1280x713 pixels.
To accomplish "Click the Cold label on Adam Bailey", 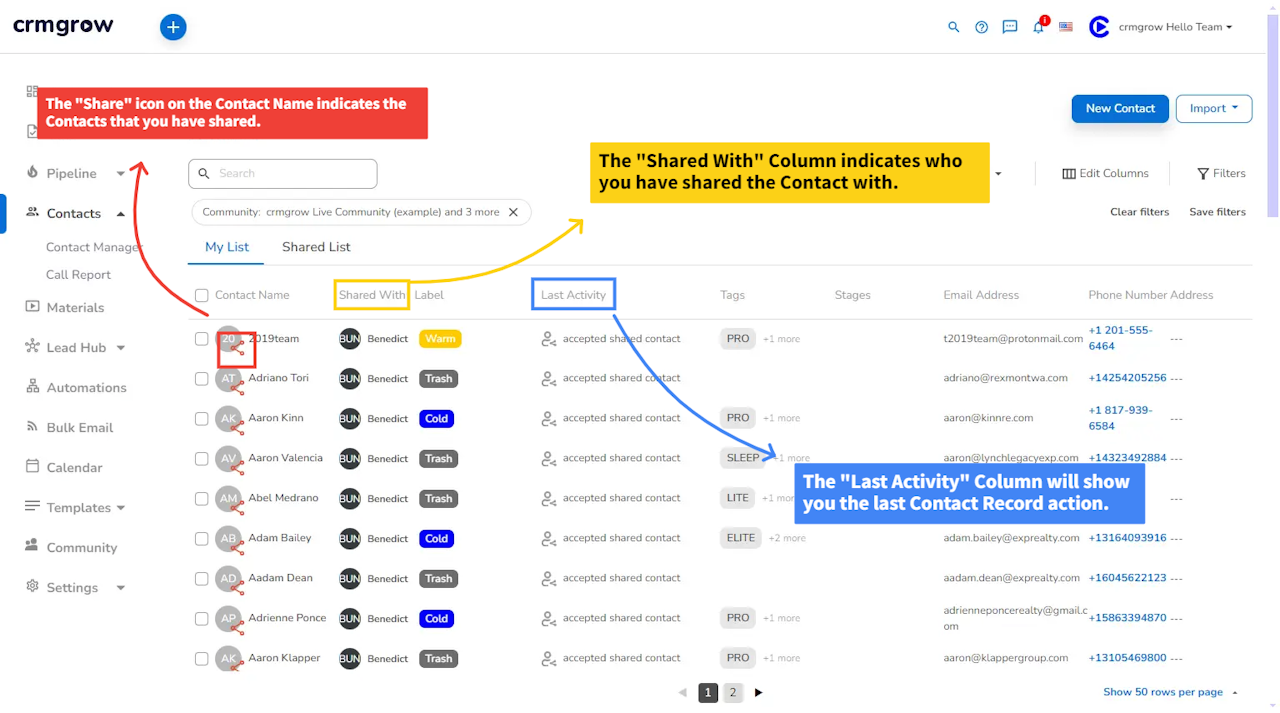I will 436,539.
